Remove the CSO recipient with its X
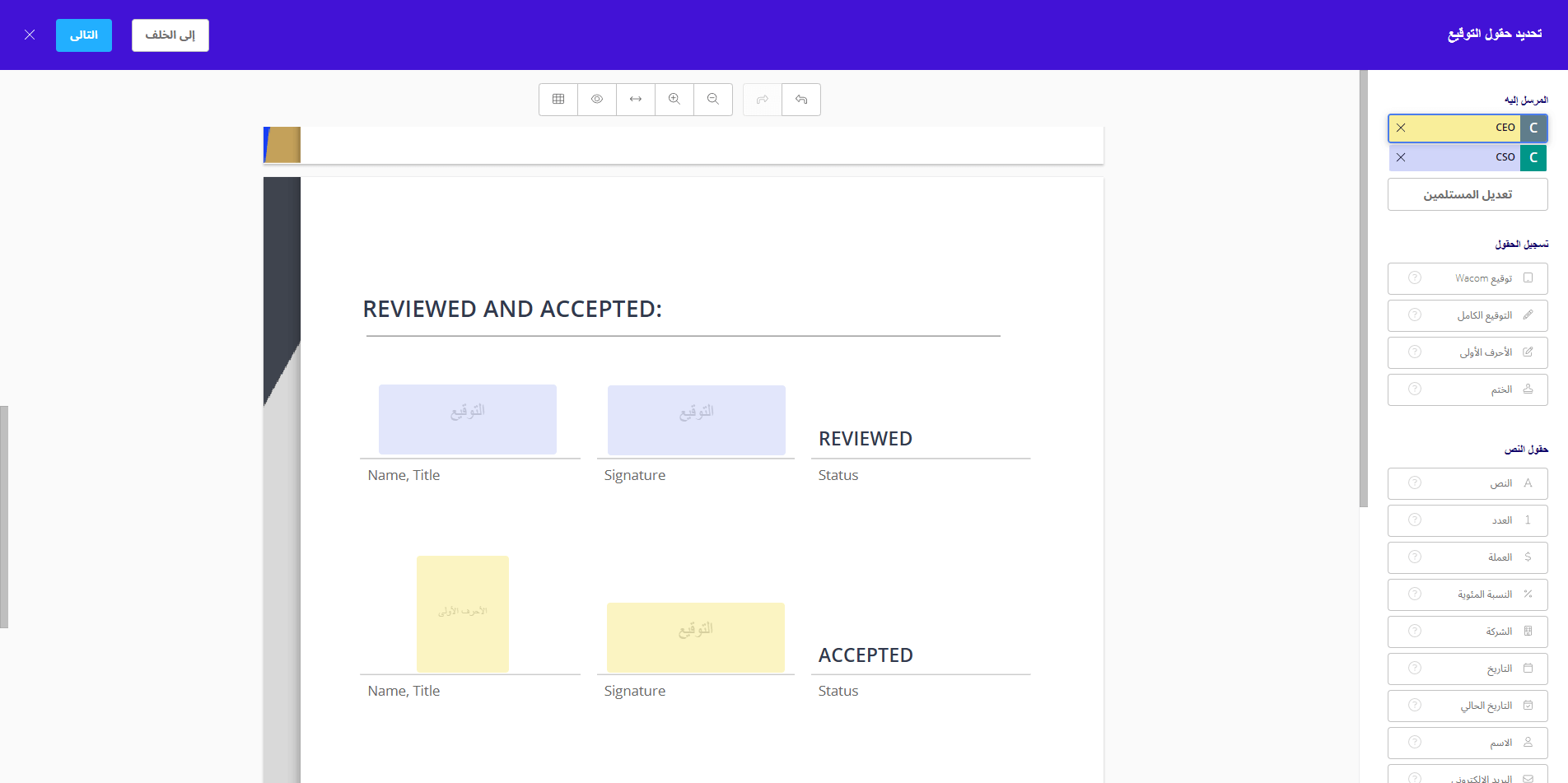The image size is (1568, 783). (1401, 157)
